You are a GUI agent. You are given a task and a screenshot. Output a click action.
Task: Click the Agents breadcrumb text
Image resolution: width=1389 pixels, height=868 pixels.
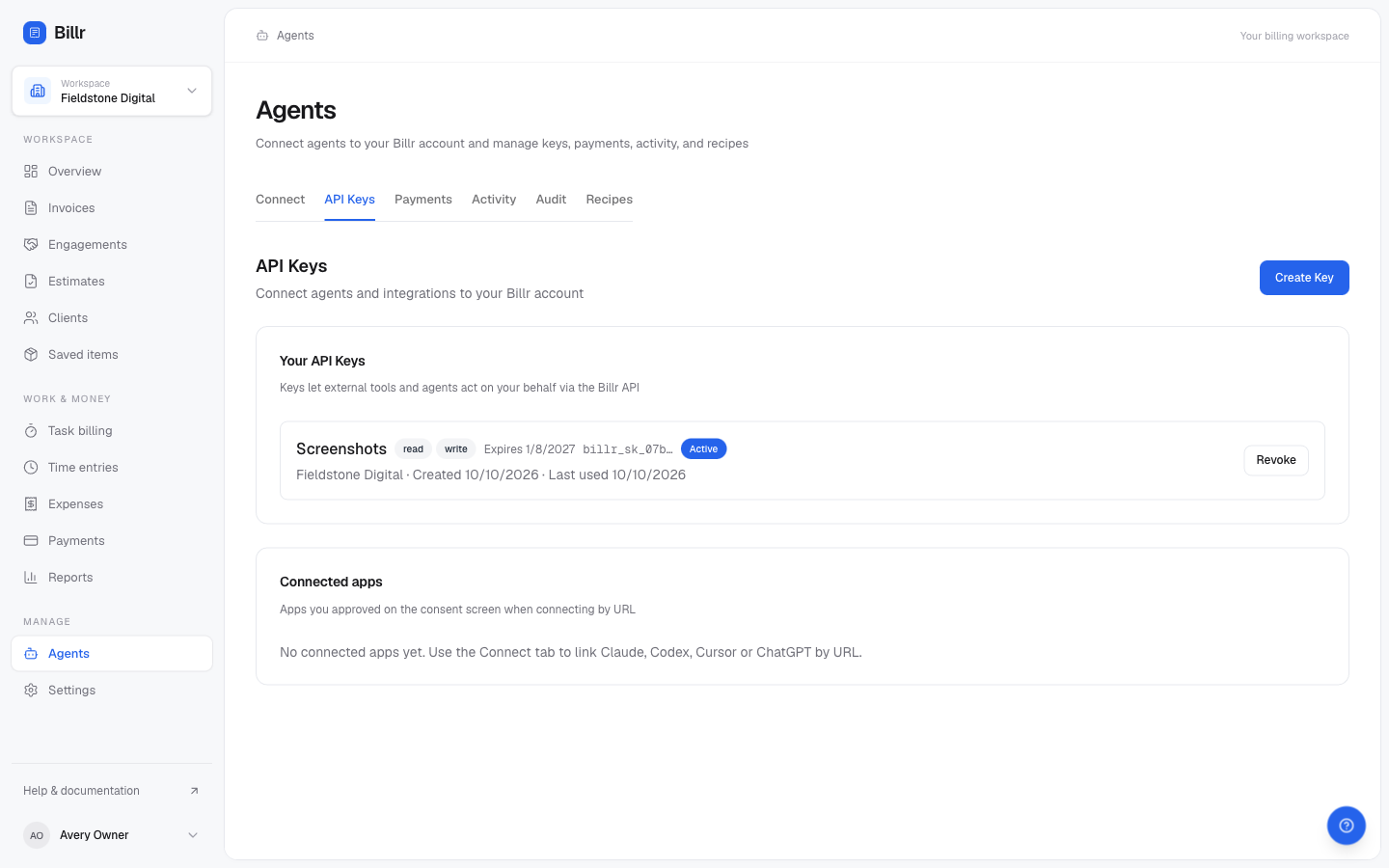tap(295, 36)
